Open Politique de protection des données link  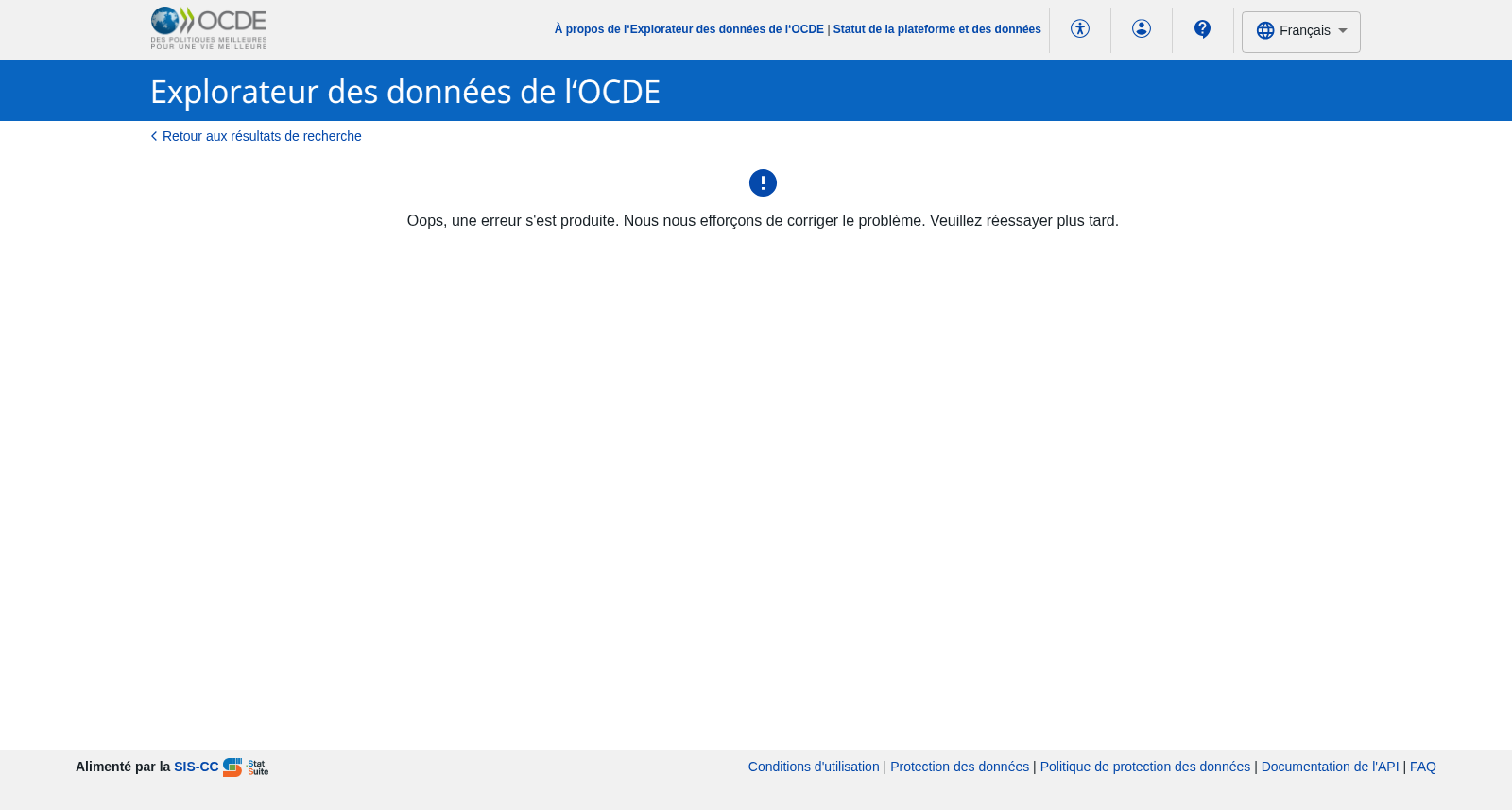click(x=1145, y=767)
